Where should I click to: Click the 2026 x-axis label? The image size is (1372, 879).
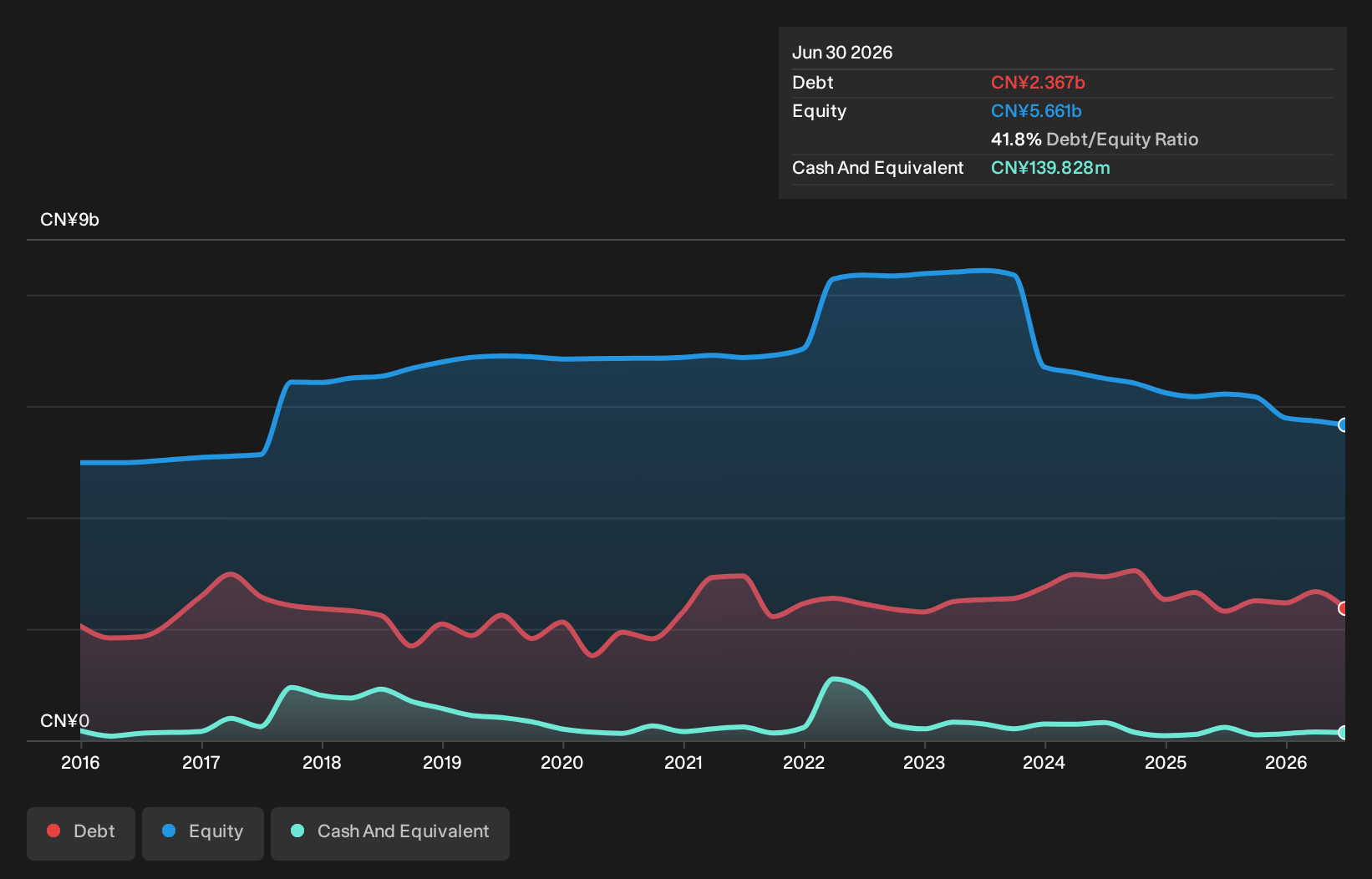(x=1286, y=762)
